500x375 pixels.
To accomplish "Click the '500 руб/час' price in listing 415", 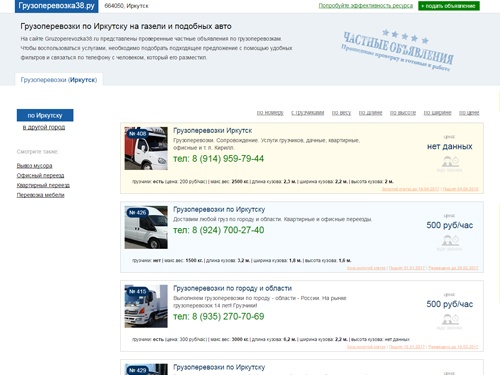I will [450, 304].
